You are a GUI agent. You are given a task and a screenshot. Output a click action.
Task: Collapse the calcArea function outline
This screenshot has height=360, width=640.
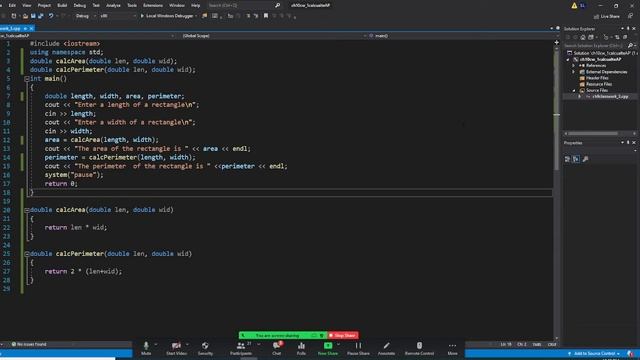(27, 210)
